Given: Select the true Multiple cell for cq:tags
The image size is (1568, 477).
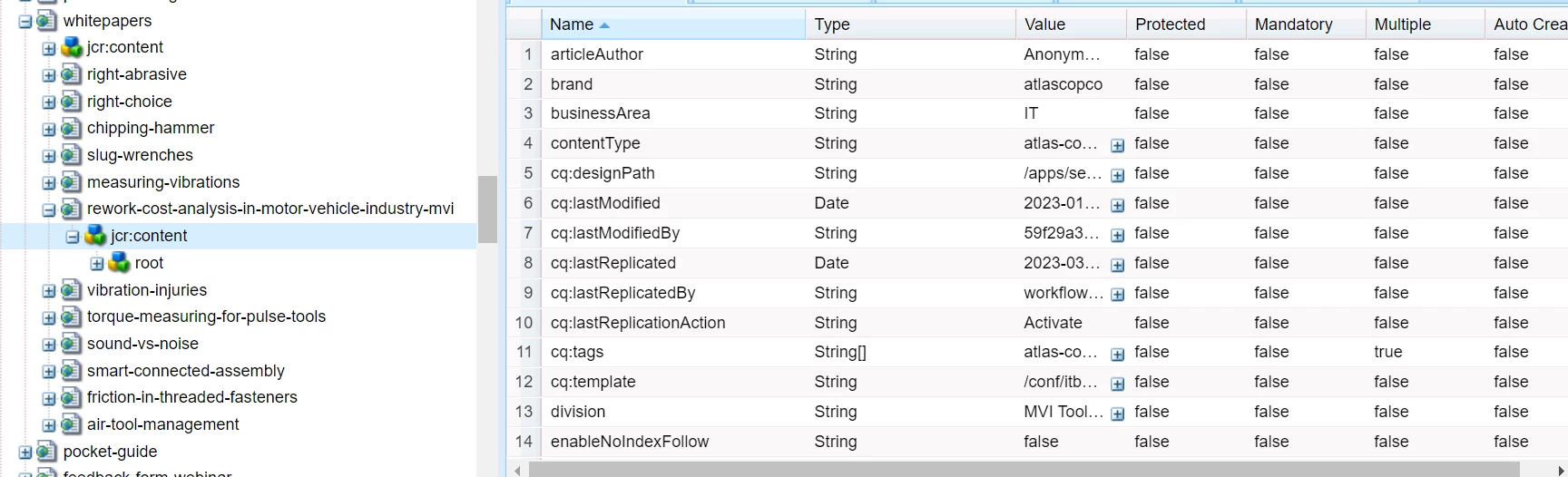Looking at the screenshot, I should (1388, 352).
